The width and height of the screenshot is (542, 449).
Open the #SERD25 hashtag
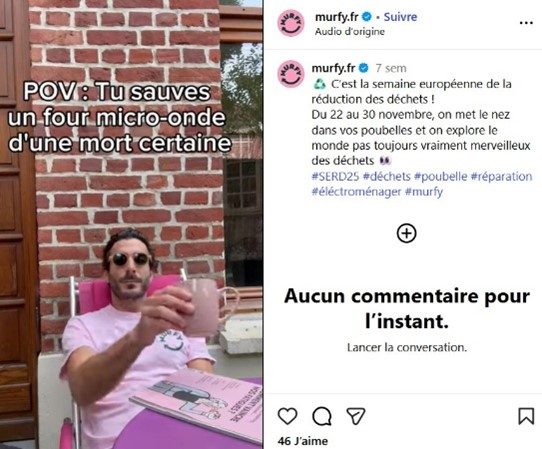point(335,176)
